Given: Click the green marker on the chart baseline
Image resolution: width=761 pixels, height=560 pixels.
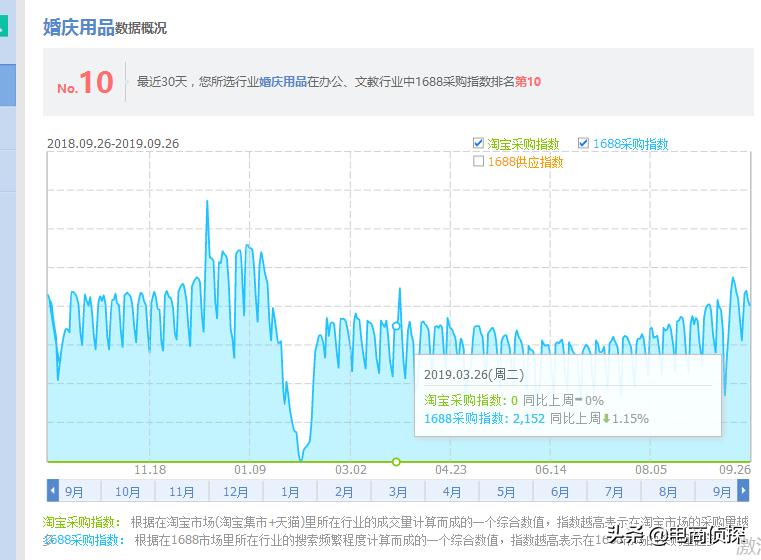Looking at the screenshot, I should (397, 461).
